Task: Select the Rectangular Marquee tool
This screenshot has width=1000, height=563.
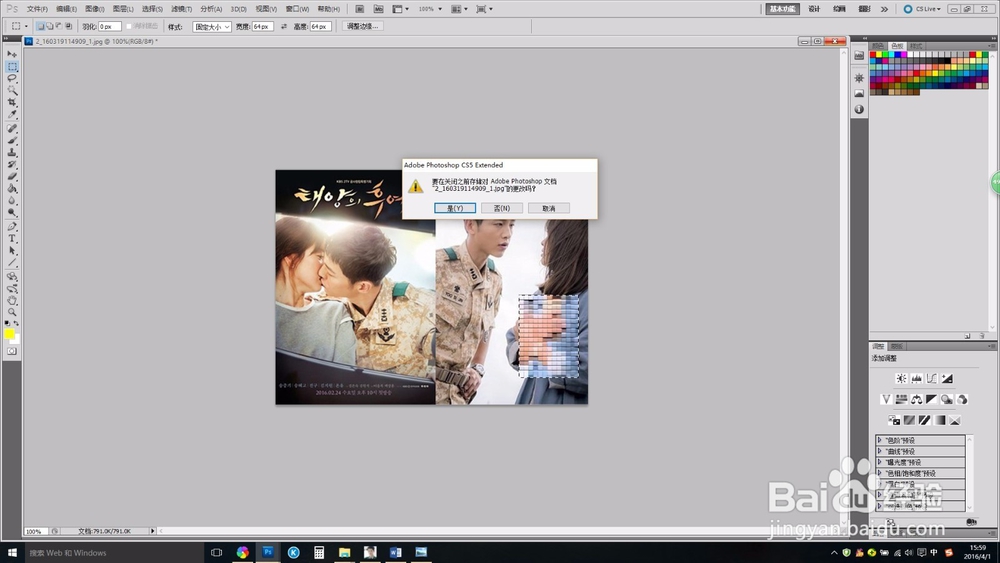Action: coord(12,66)
